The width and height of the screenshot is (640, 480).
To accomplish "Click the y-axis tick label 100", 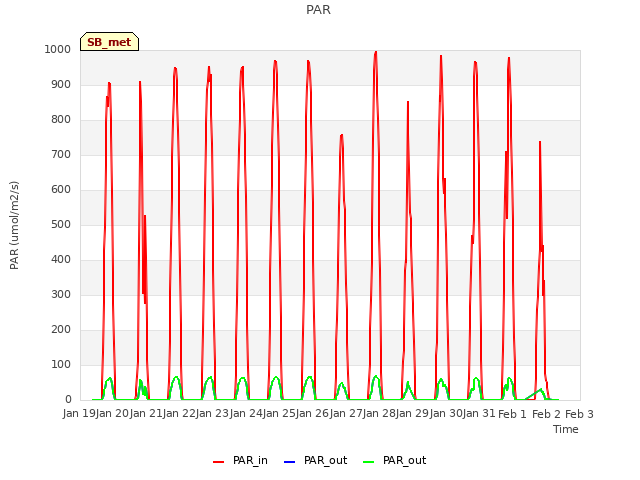I will [61, 364].
